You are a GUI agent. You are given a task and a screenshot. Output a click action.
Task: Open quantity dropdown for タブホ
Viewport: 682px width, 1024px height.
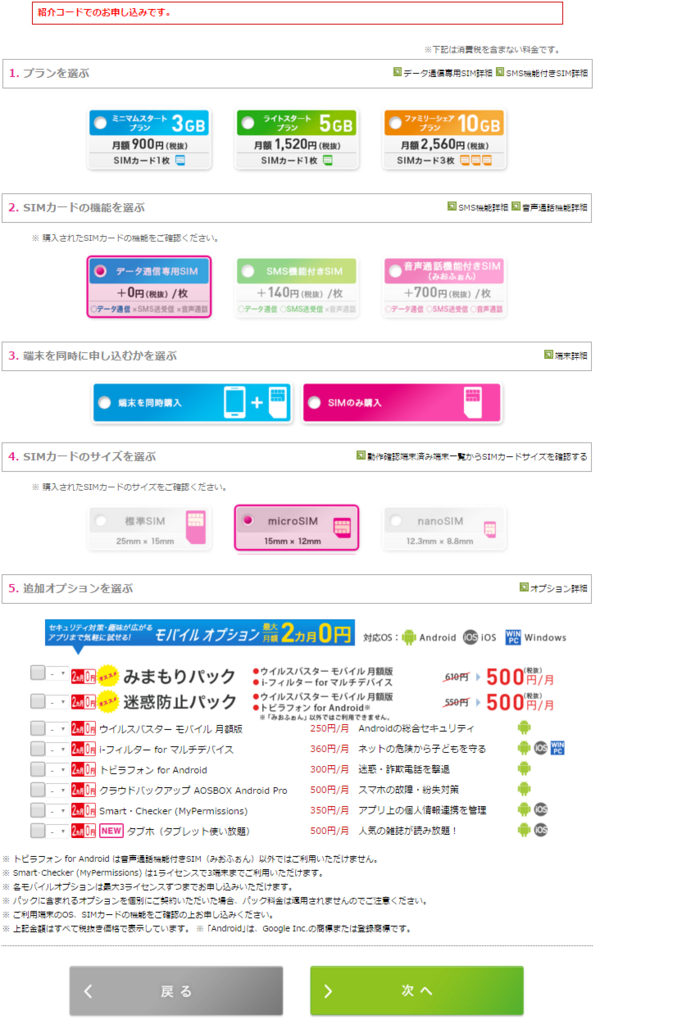(x=57, y=831)
